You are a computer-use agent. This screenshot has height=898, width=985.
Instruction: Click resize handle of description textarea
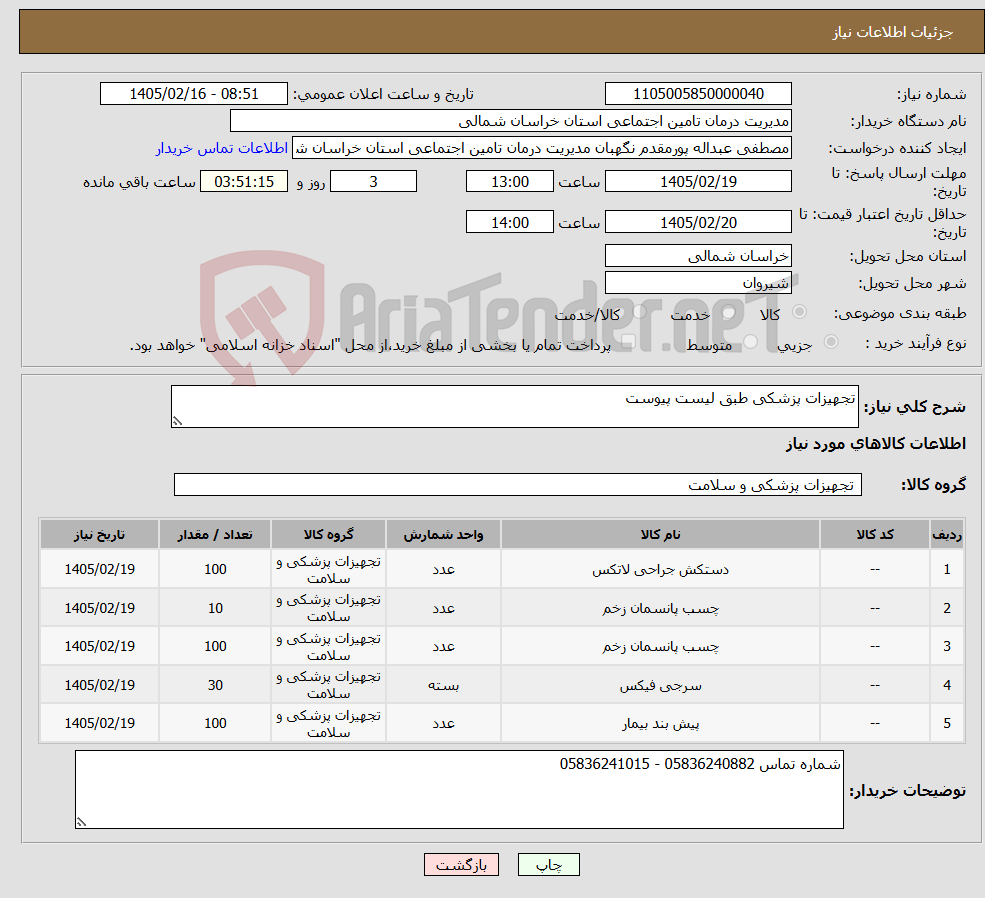[x=177, y=421]
